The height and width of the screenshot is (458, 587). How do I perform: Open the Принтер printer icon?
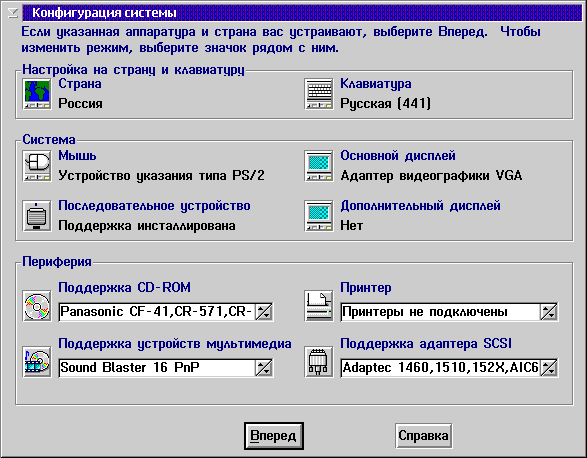(319, 306)
